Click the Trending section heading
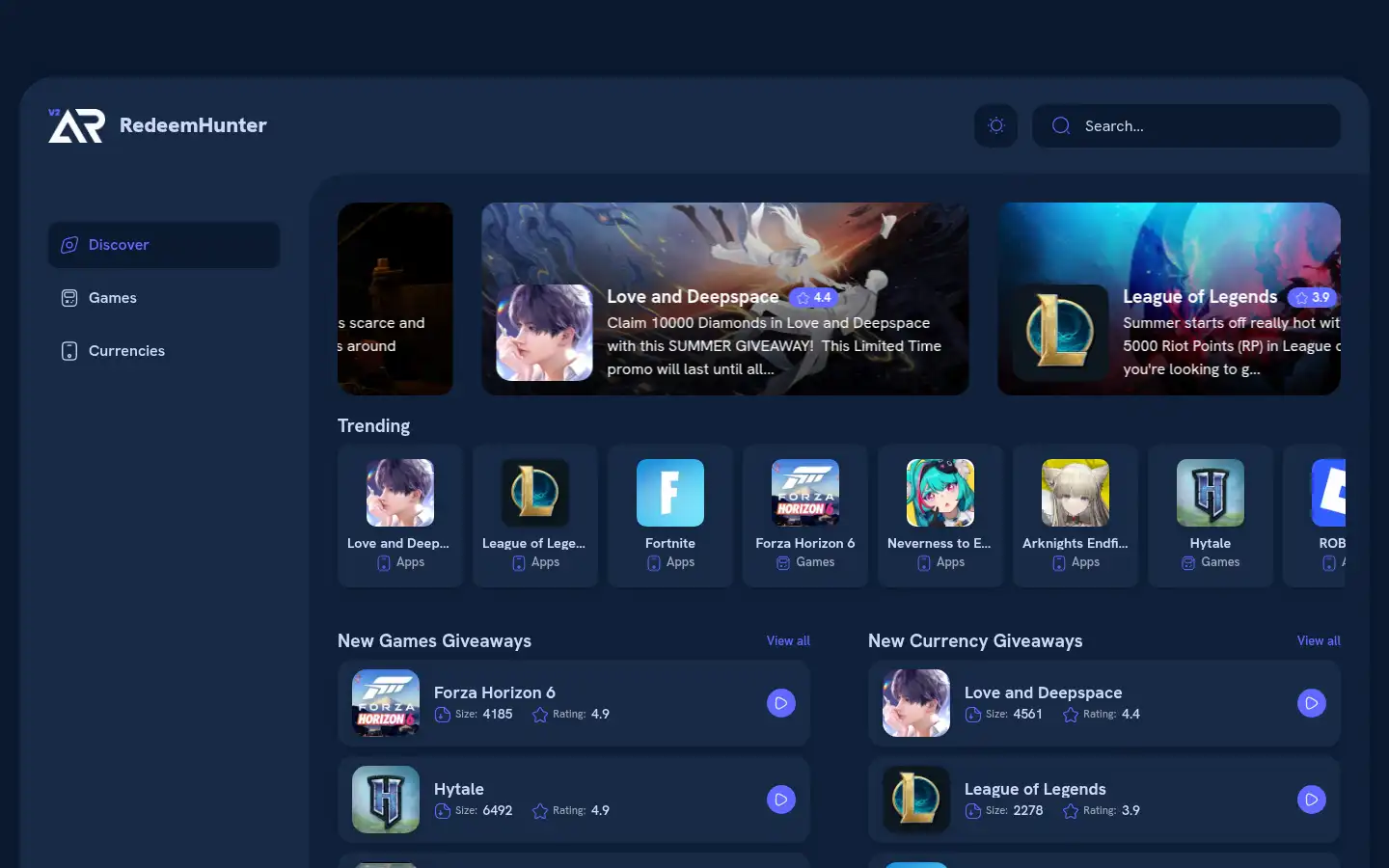The width and height of the screenshot is (1389, 868). click(373, 425)
